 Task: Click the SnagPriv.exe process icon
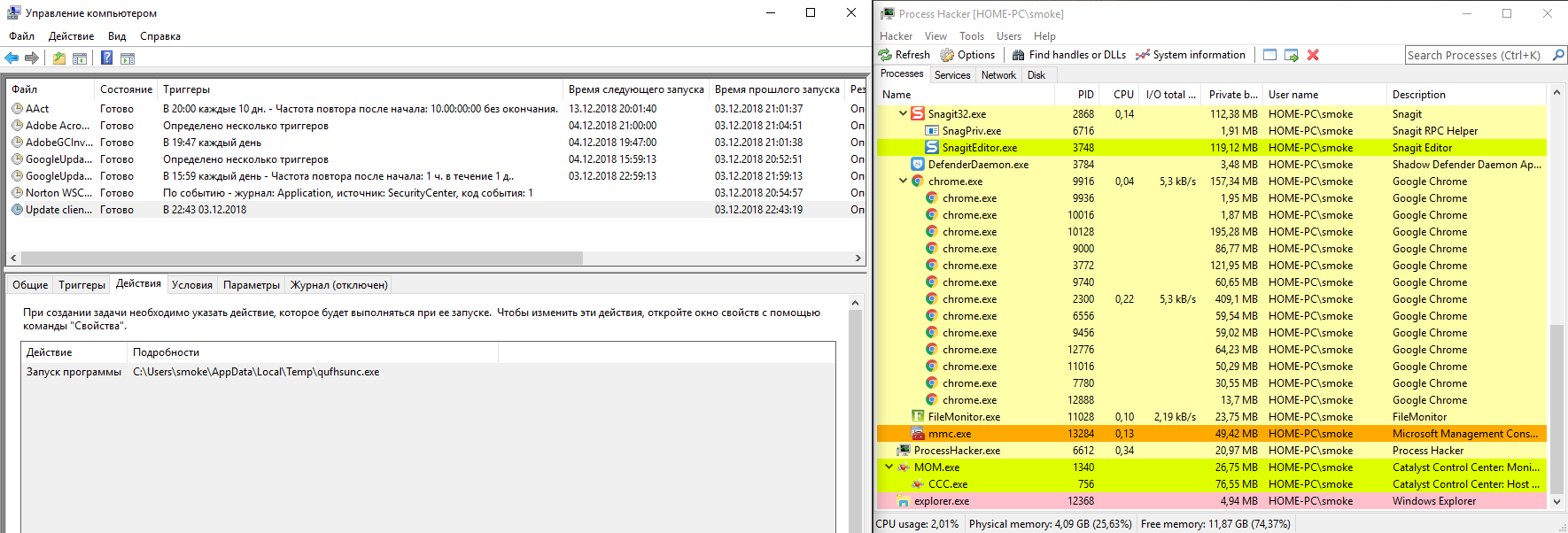point(932,131)
